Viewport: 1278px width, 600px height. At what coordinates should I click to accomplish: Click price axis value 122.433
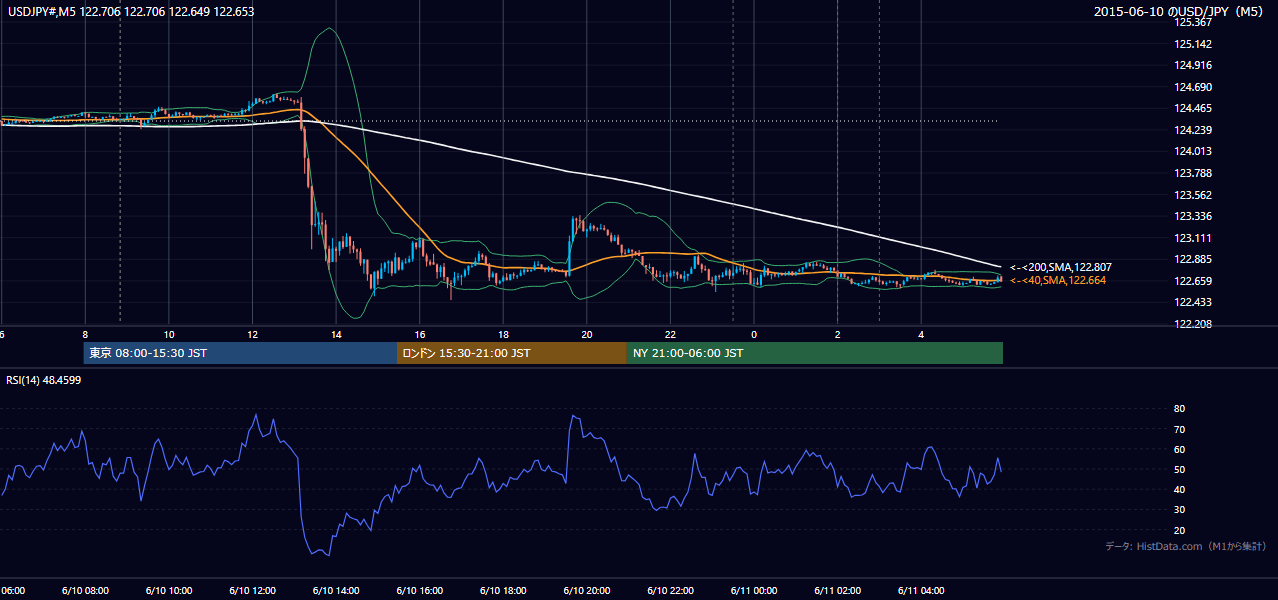click(1193, 302)
